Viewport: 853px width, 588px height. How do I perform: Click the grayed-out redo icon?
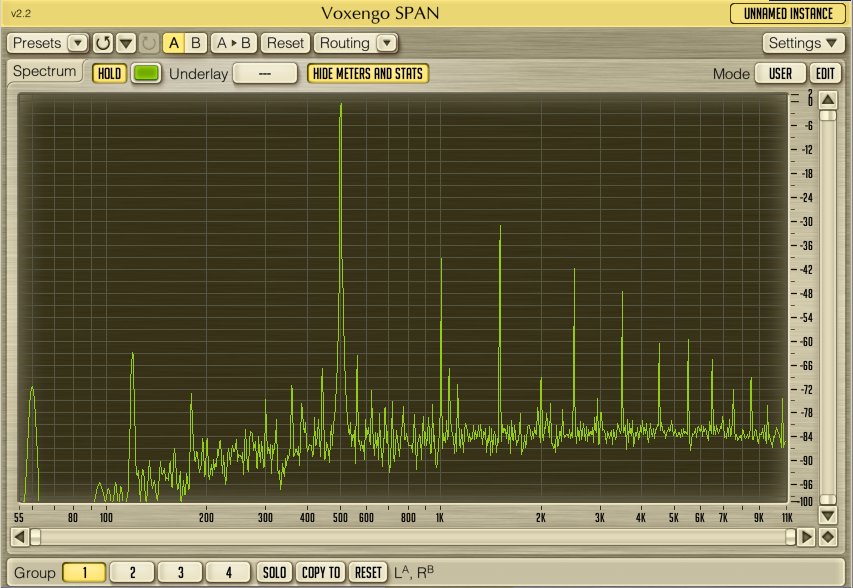(x=149, y=43)
